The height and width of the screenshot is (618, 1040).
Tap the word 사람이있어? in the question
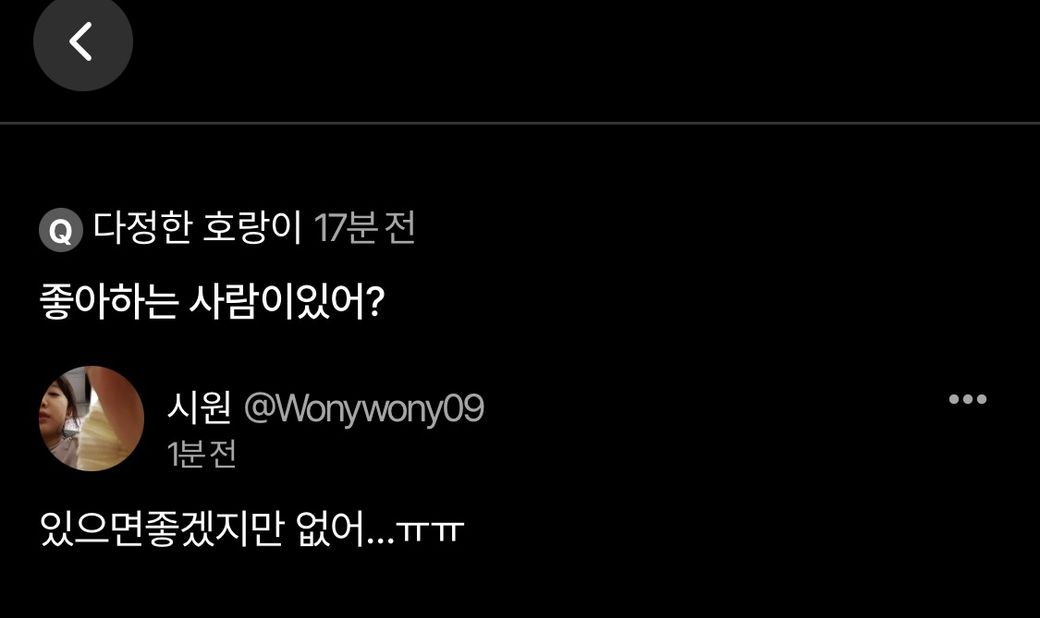287,302
